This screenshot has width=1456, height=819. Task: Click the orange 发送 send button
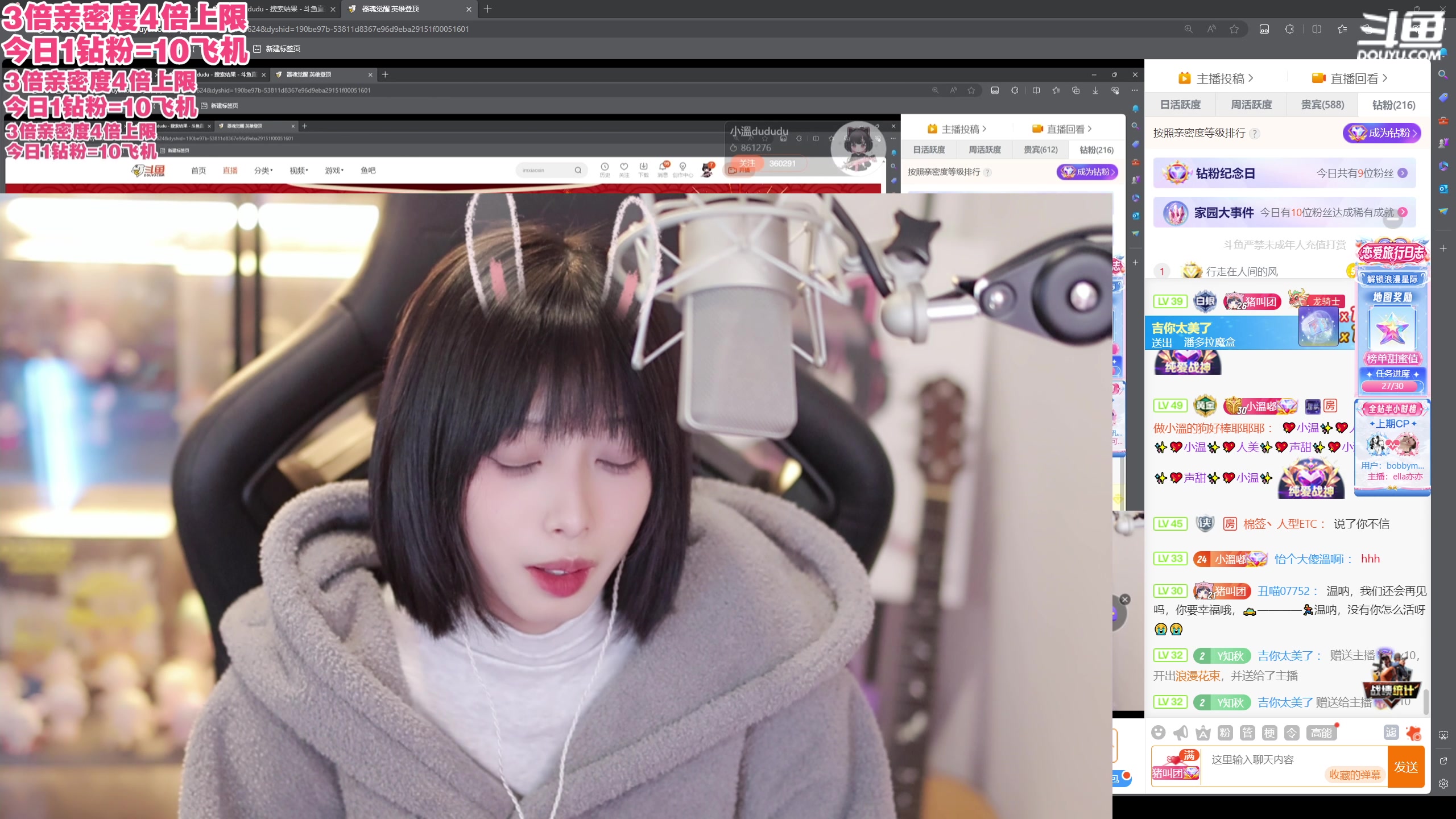click(1406, 767)
